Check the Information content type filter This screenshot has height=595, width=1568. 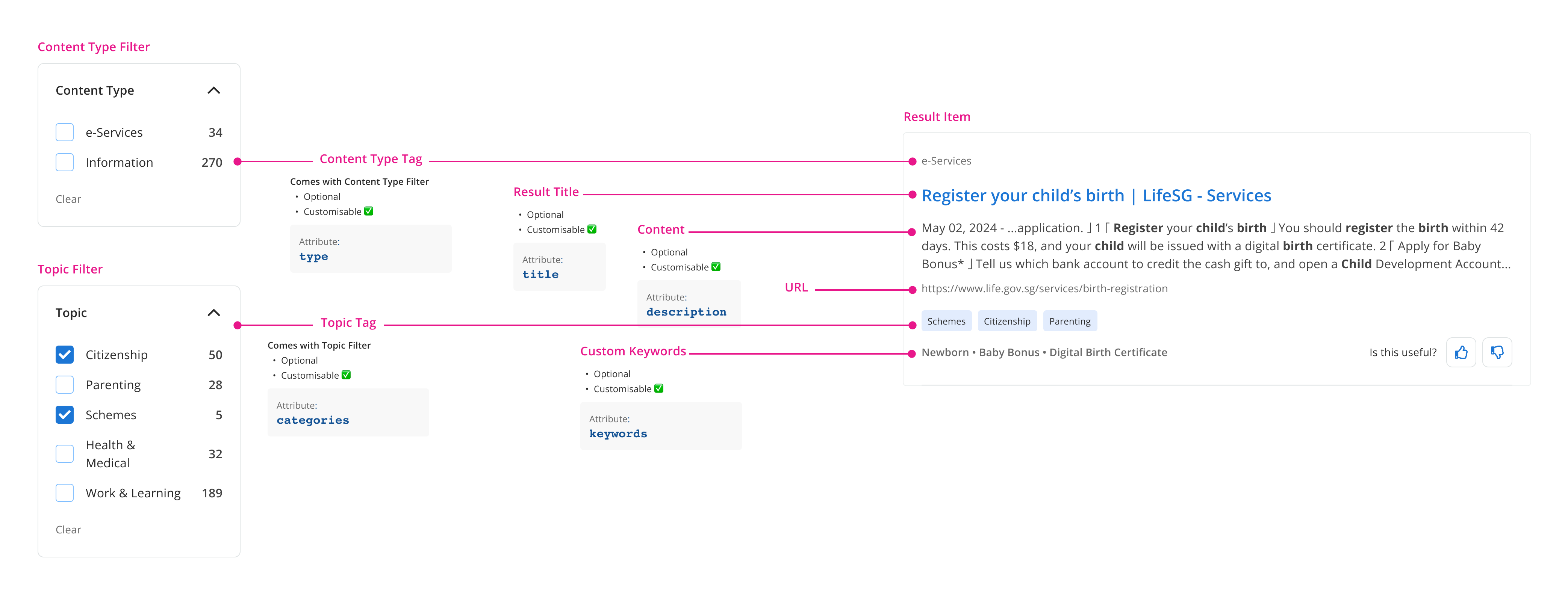[64, 162]
